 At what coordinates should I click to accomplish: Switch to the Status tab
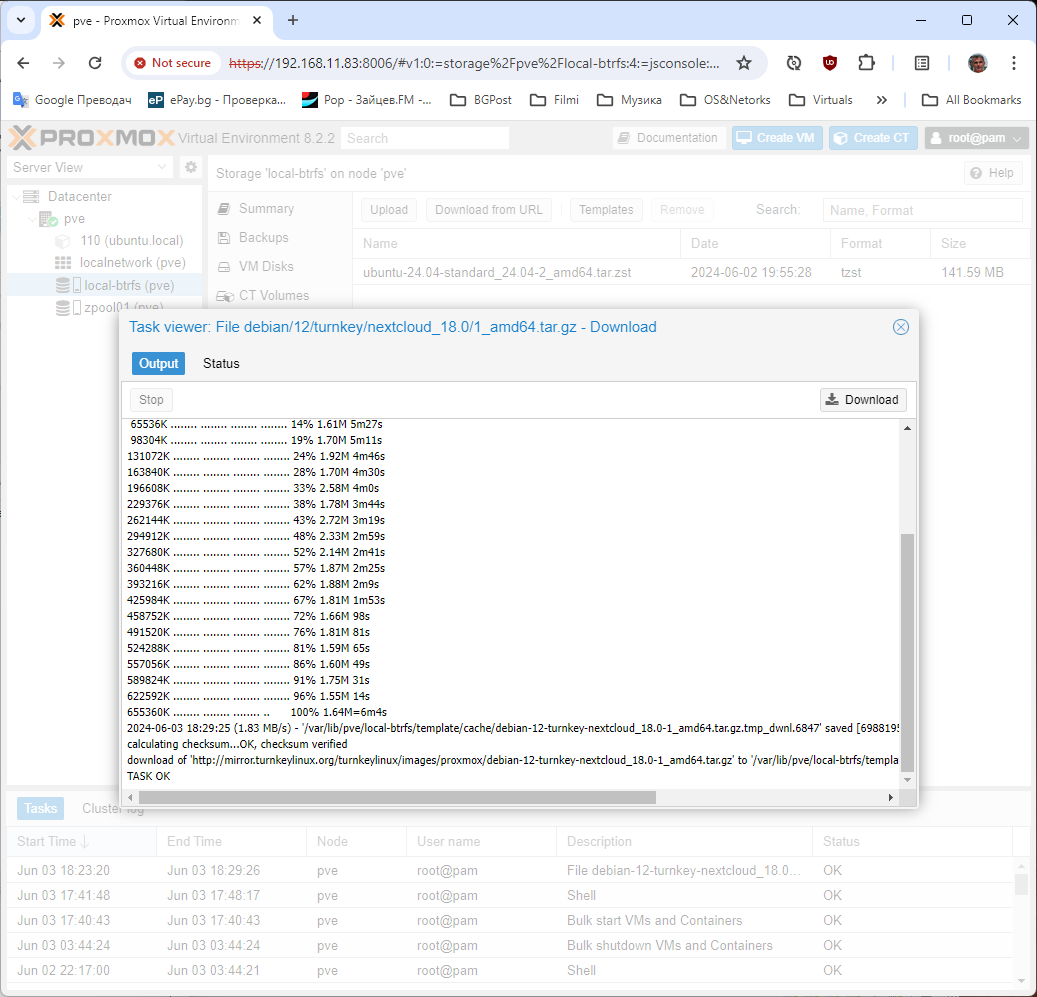[x=221, y=364]
